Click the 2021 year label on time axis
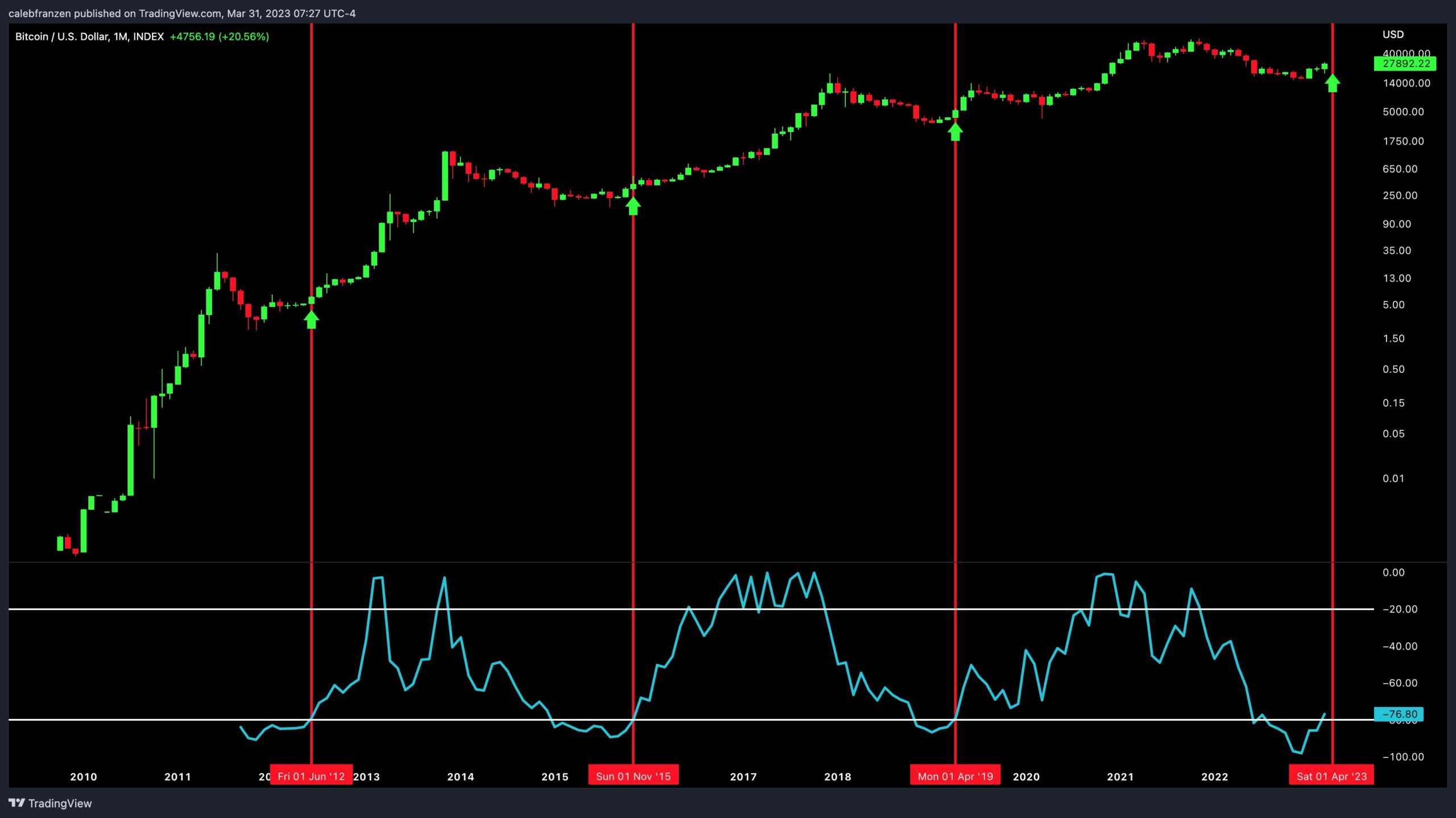The image size is (1456, 818). coord(1120,776)
